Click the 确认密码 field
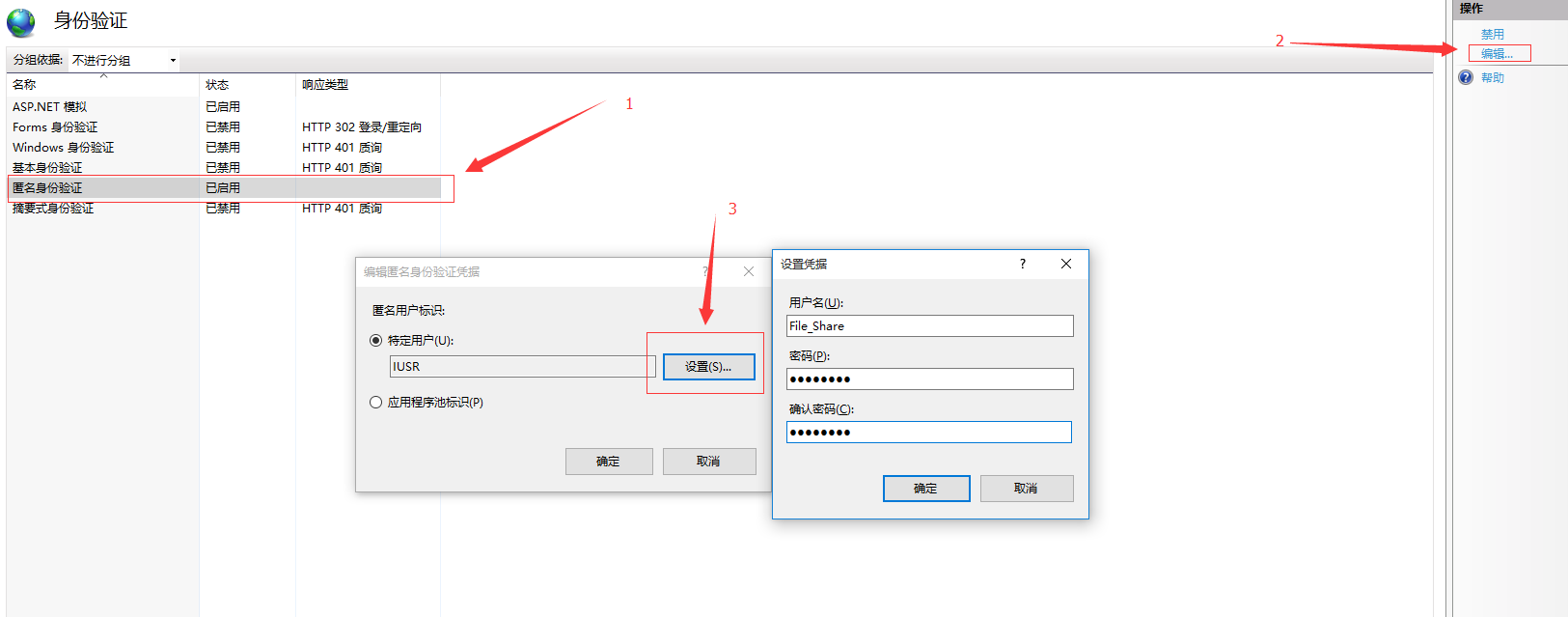 [x=929, y=432]
